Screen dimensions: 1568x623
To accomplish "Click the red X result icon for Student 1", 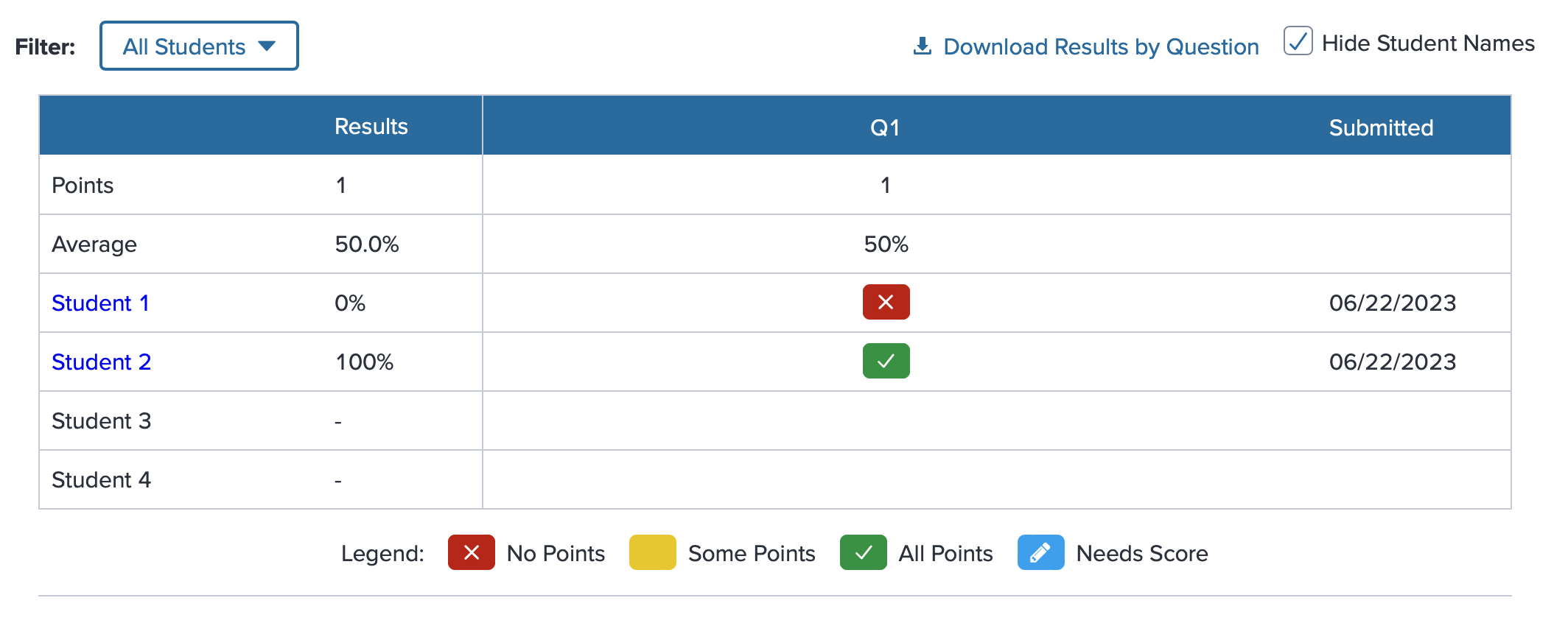I will click(886, 302).
